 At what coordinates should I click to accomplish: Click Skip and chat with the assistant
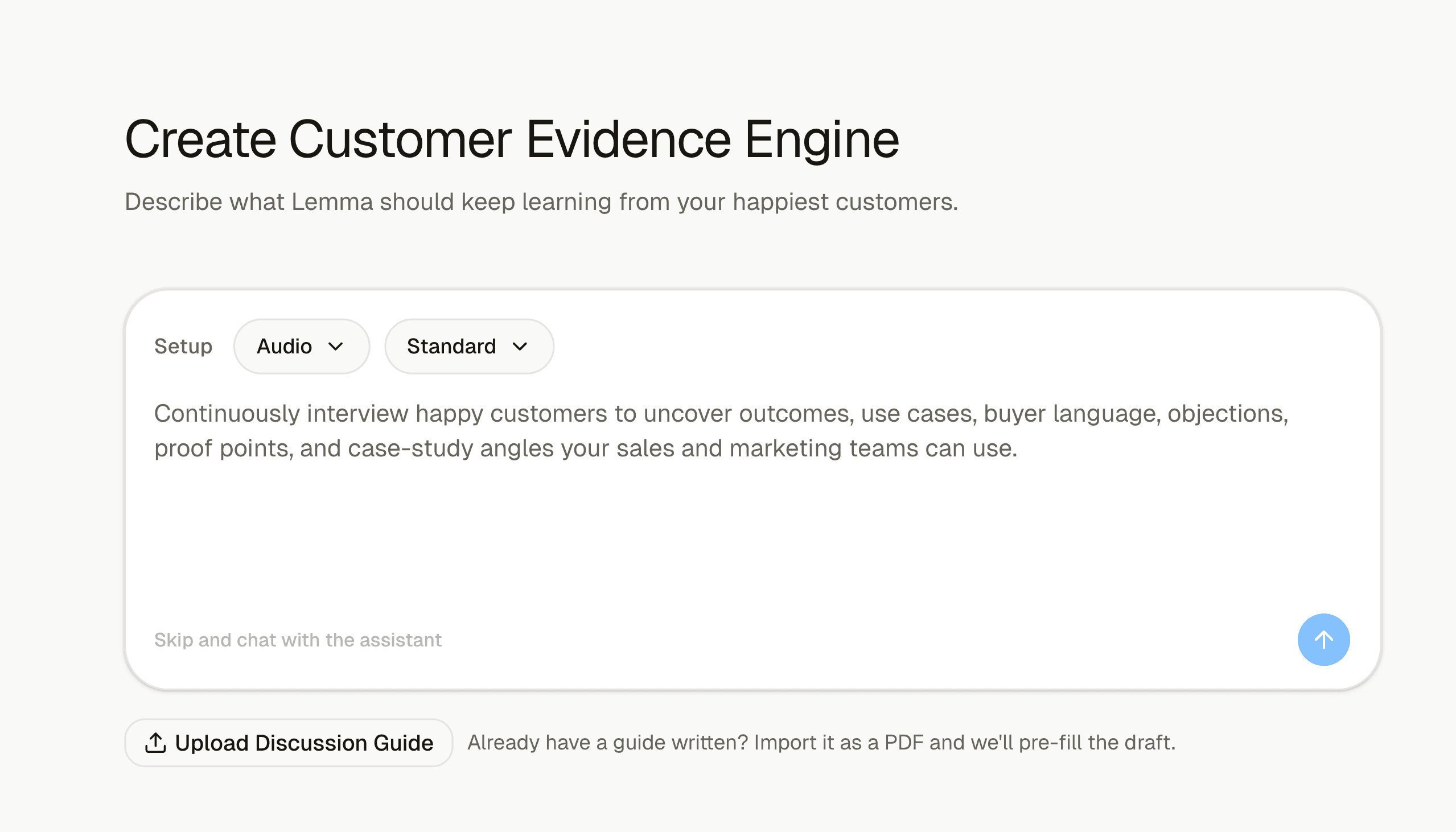298,640
